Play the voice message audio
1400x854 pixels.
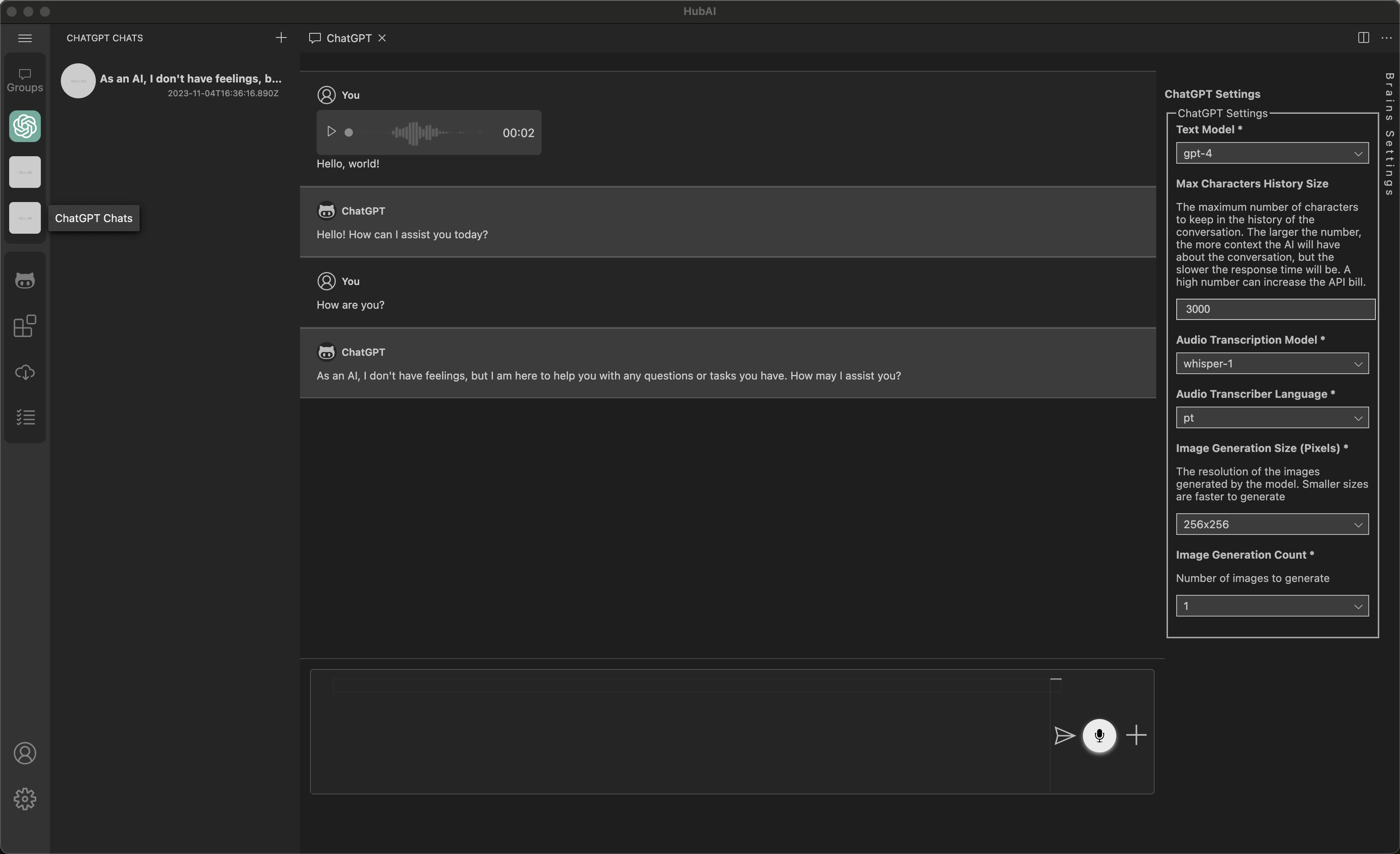[331, 132]
